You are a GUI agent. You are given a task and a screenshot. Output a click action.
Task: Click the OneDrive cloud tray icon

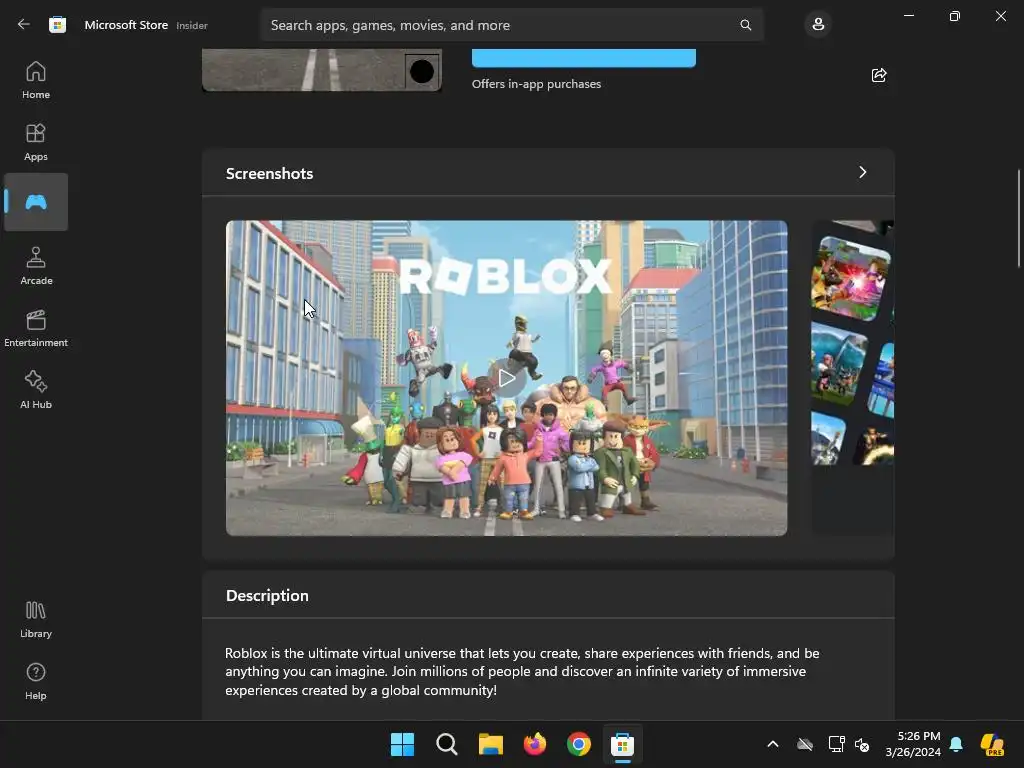pos(805,744)
